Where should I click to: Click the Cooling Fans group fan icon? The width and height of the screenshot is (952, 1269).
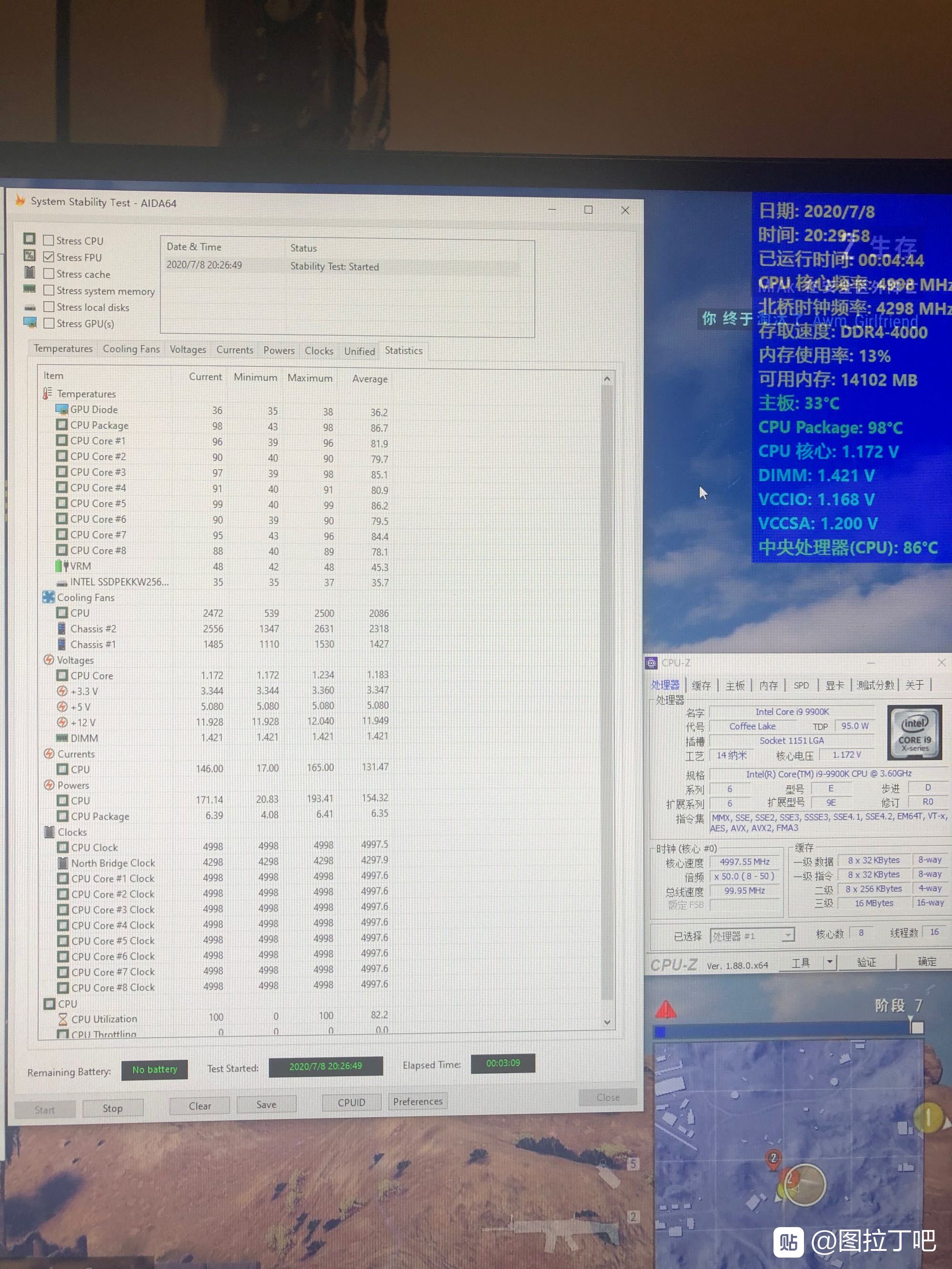click(x=48, y=597)
